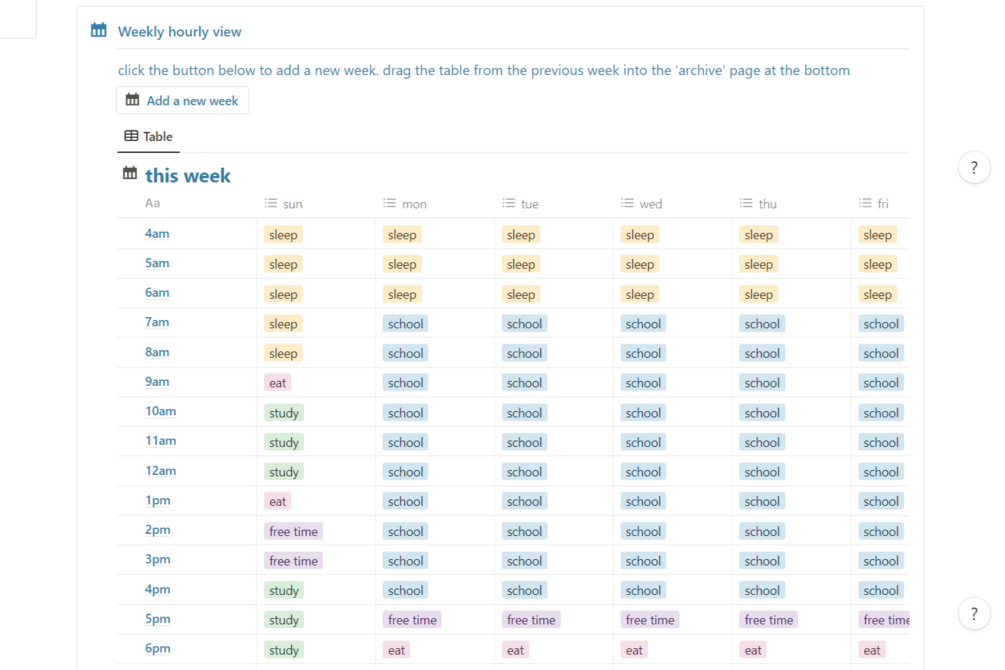Select the school tag for wed at 9am
Viewport: 1005px width, 670px height.
tap(644, 383)
